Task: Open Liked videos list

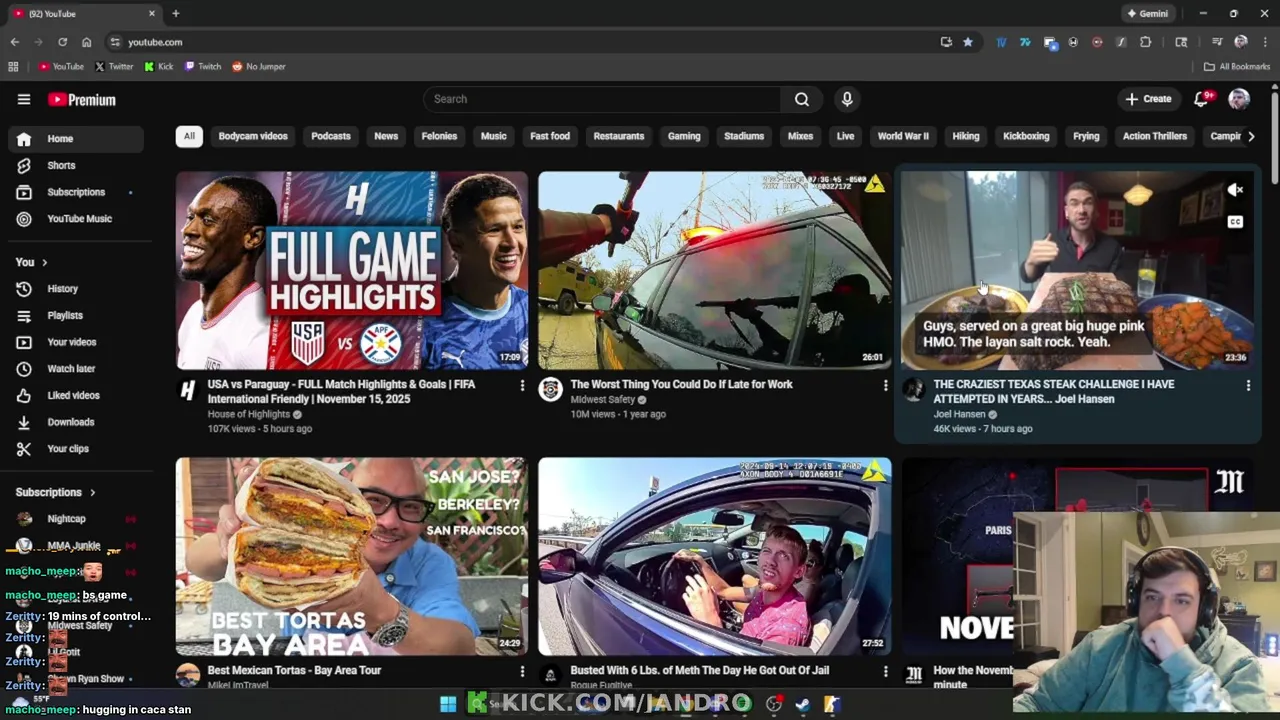Action: pos(74,396)
